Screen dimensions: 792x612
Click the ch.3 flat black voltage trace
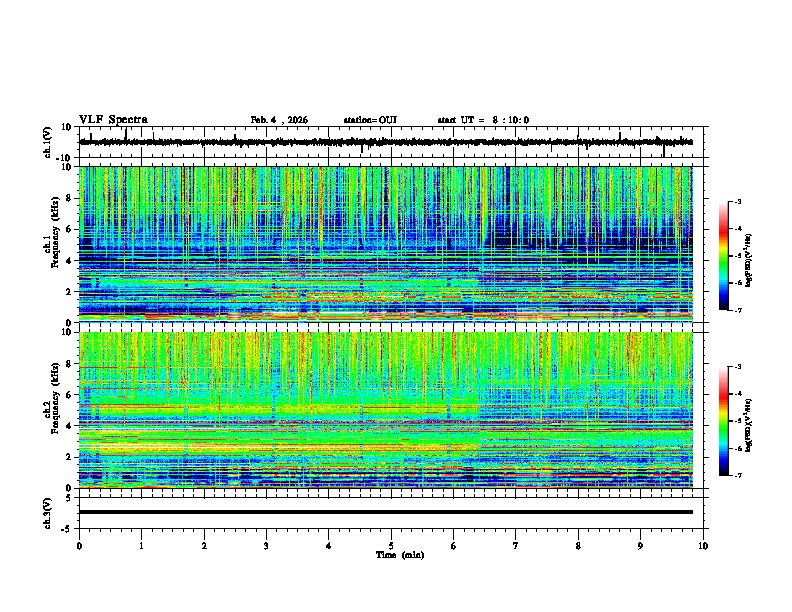[386, 512]
